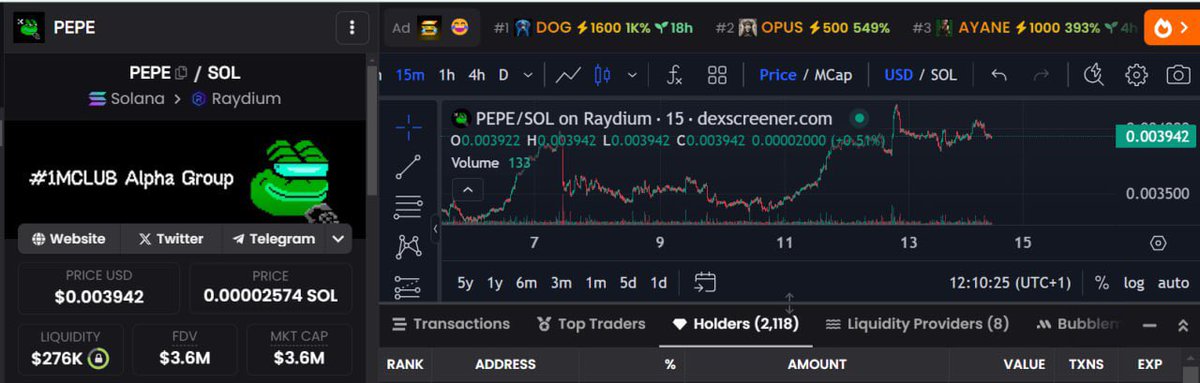Open the chart layout grid icon
The height and width of the screenshot is (383, 1200).
point(717,75)
